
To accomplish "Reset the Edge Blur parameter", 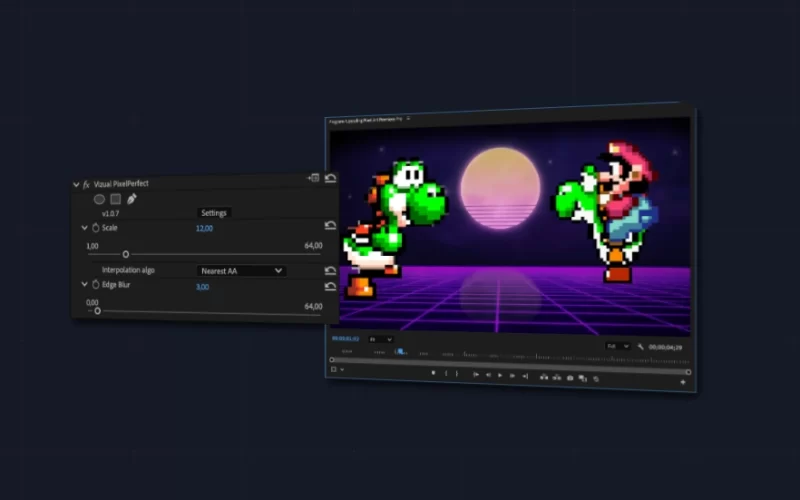I will [330, 286].
